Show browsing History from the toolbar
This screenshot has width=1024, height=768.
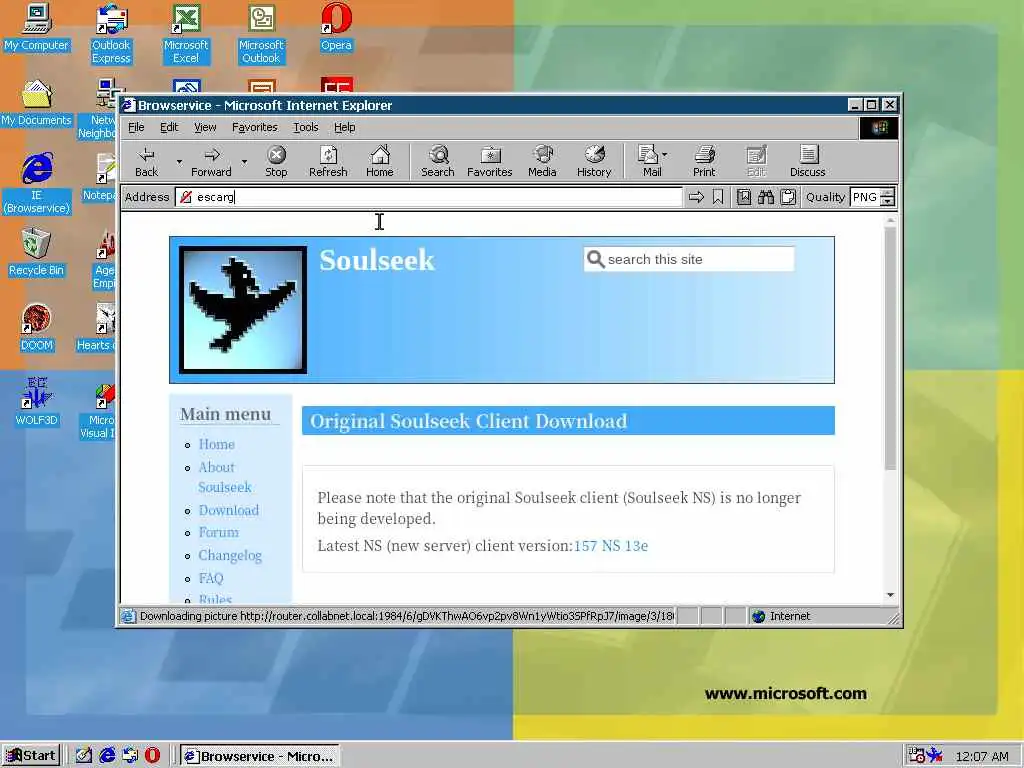point(594,161)
